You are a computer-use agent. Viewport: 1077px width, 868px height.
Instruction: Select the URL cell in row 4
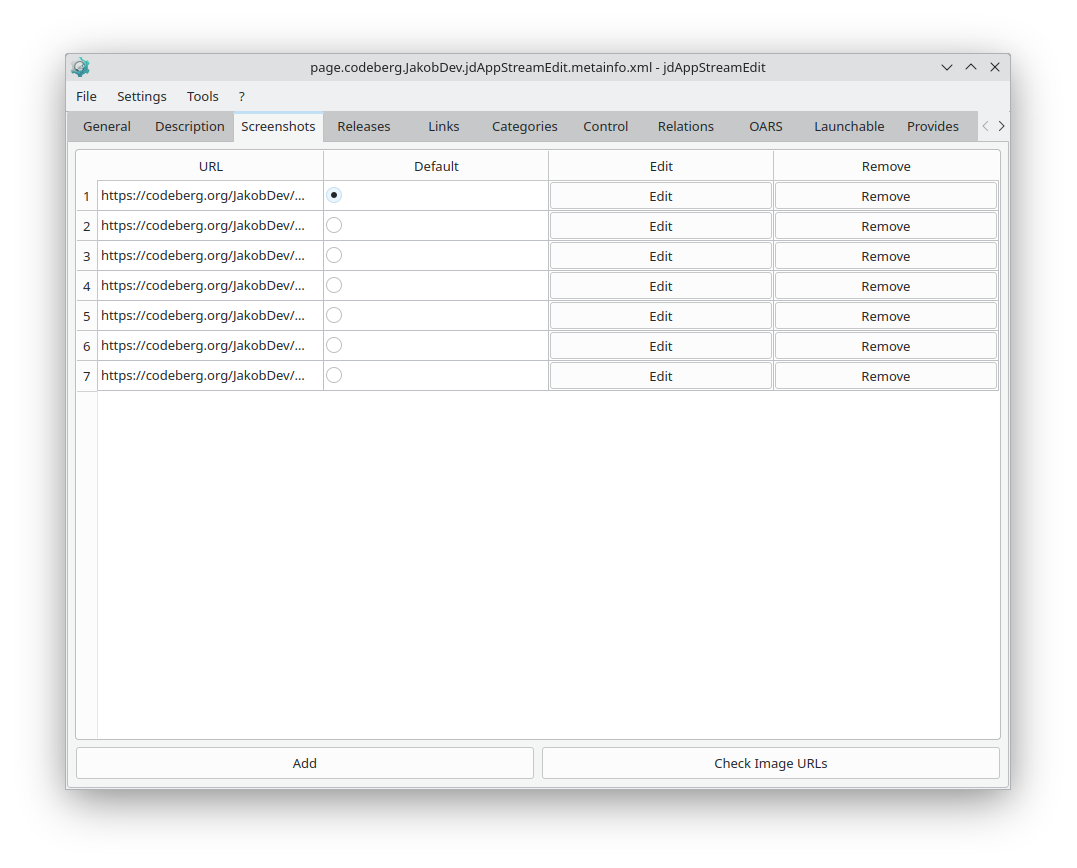click(210, 286)
